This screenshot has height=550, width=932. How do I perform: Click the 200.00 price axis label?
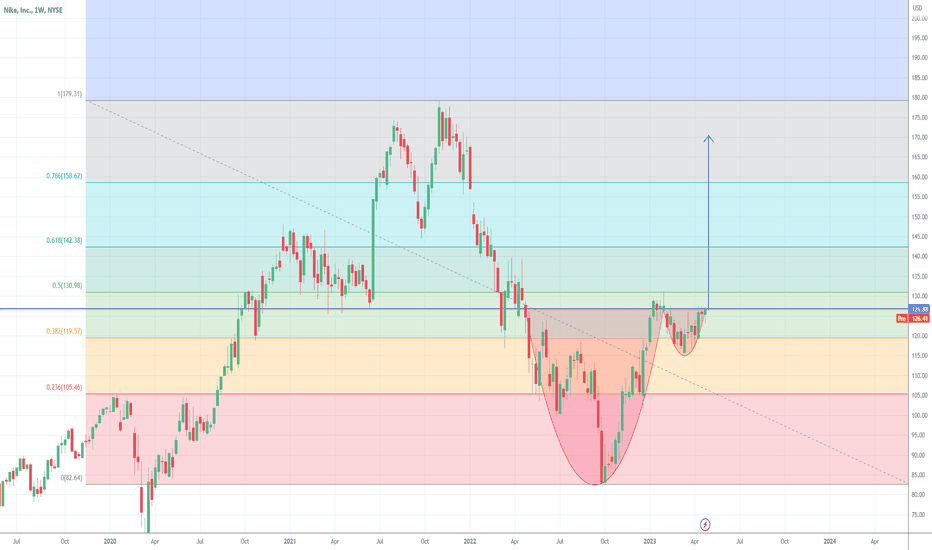(919, 18)
